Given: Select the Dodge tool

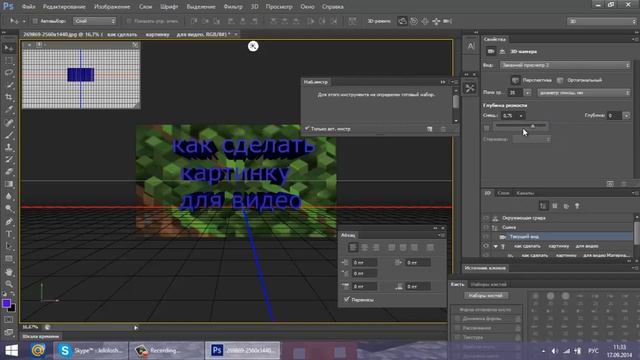Looking at the screenshot, I should (9, 208).
